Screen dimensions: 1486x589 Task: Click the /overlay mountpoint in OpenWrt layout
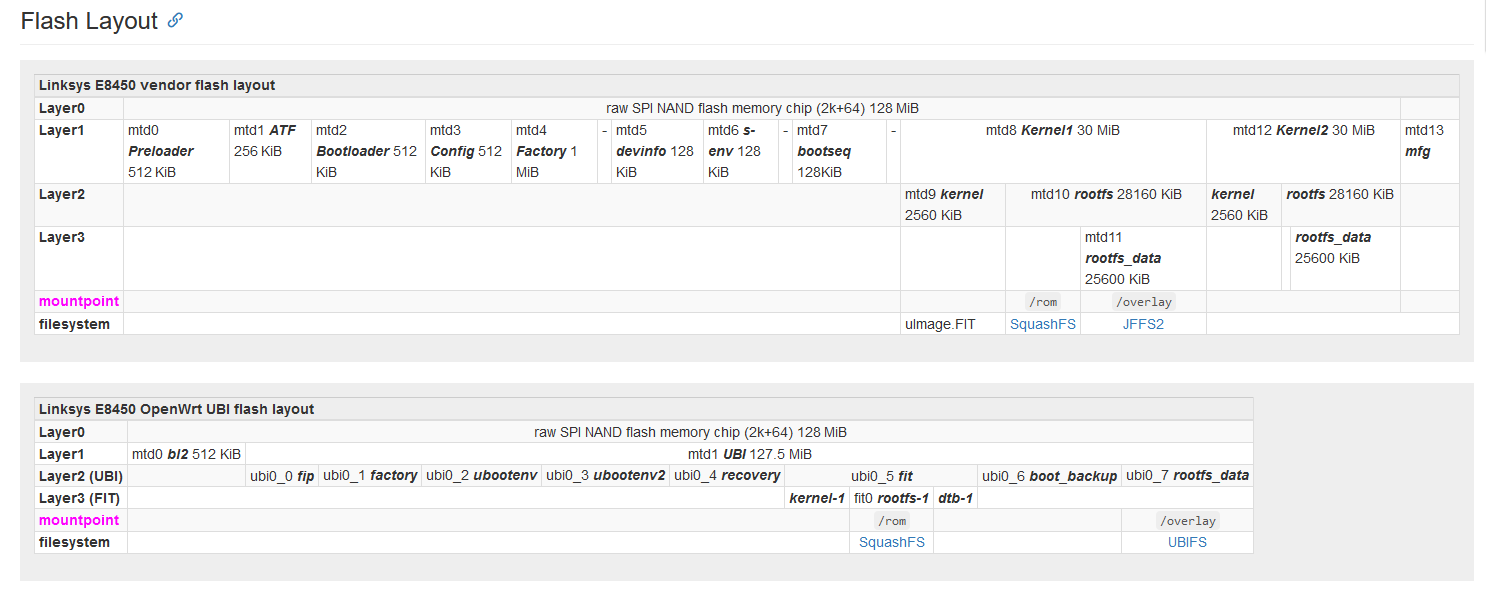click(x=1187, y=520)
